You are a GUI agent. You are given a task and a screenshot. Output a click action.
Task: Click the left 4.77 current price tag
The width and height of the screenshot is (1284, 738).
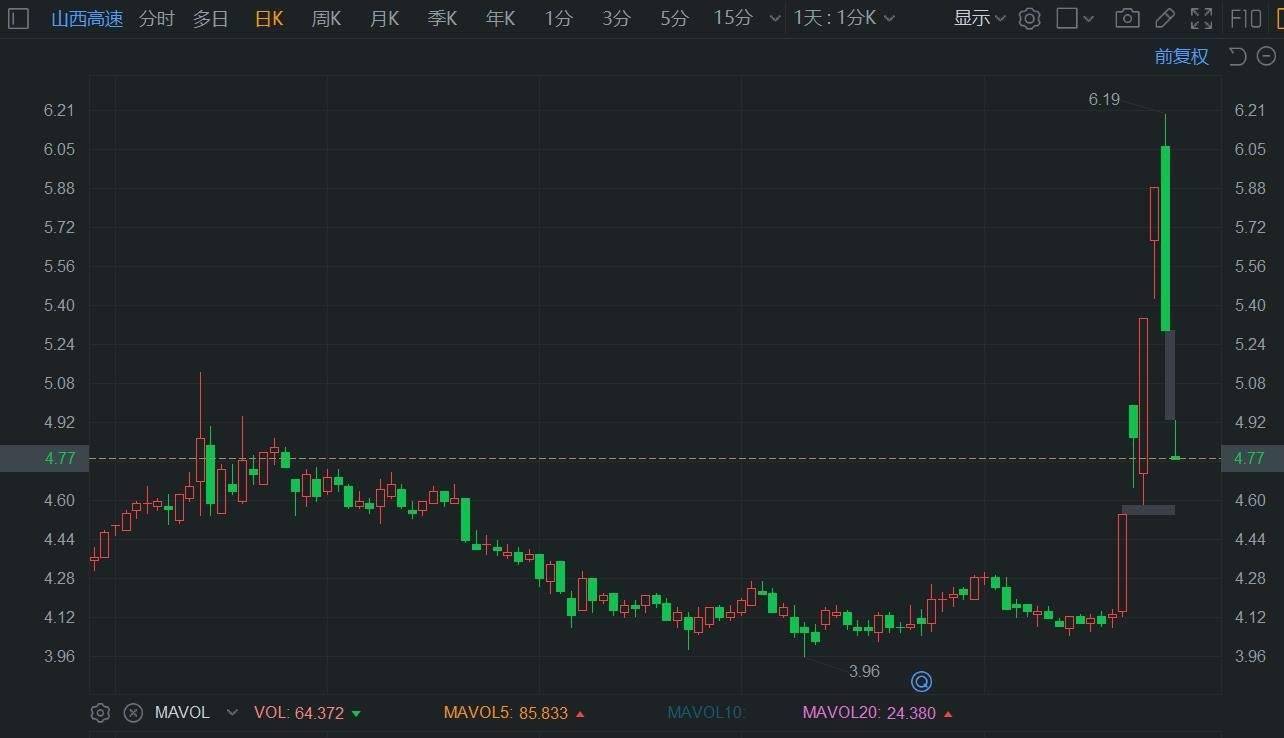pyautogui.click(x=44, y=458)
